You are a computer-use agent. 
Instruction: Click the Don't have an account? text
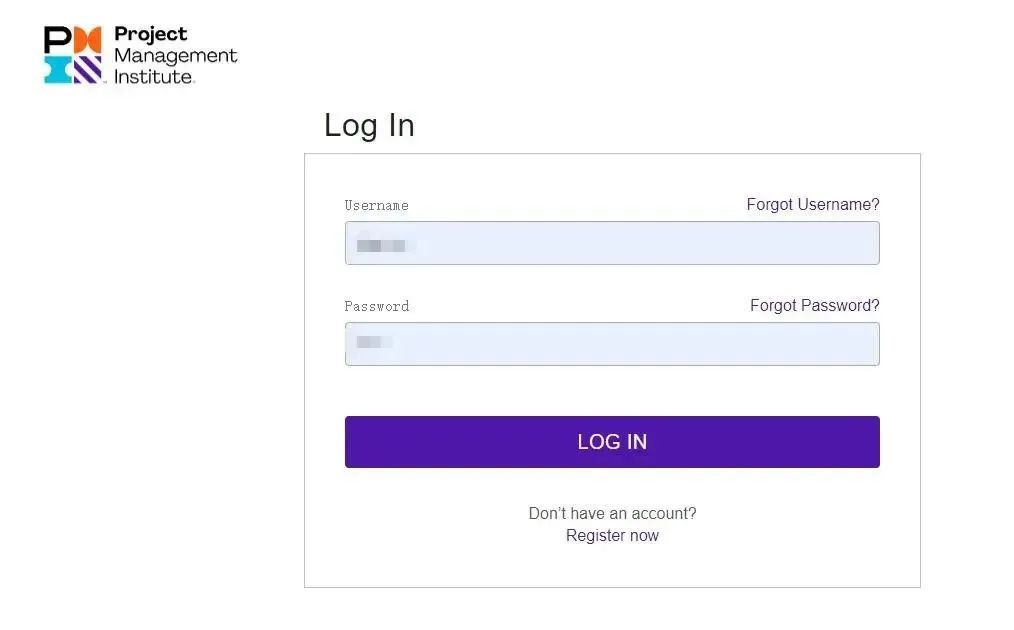[612, 513]
